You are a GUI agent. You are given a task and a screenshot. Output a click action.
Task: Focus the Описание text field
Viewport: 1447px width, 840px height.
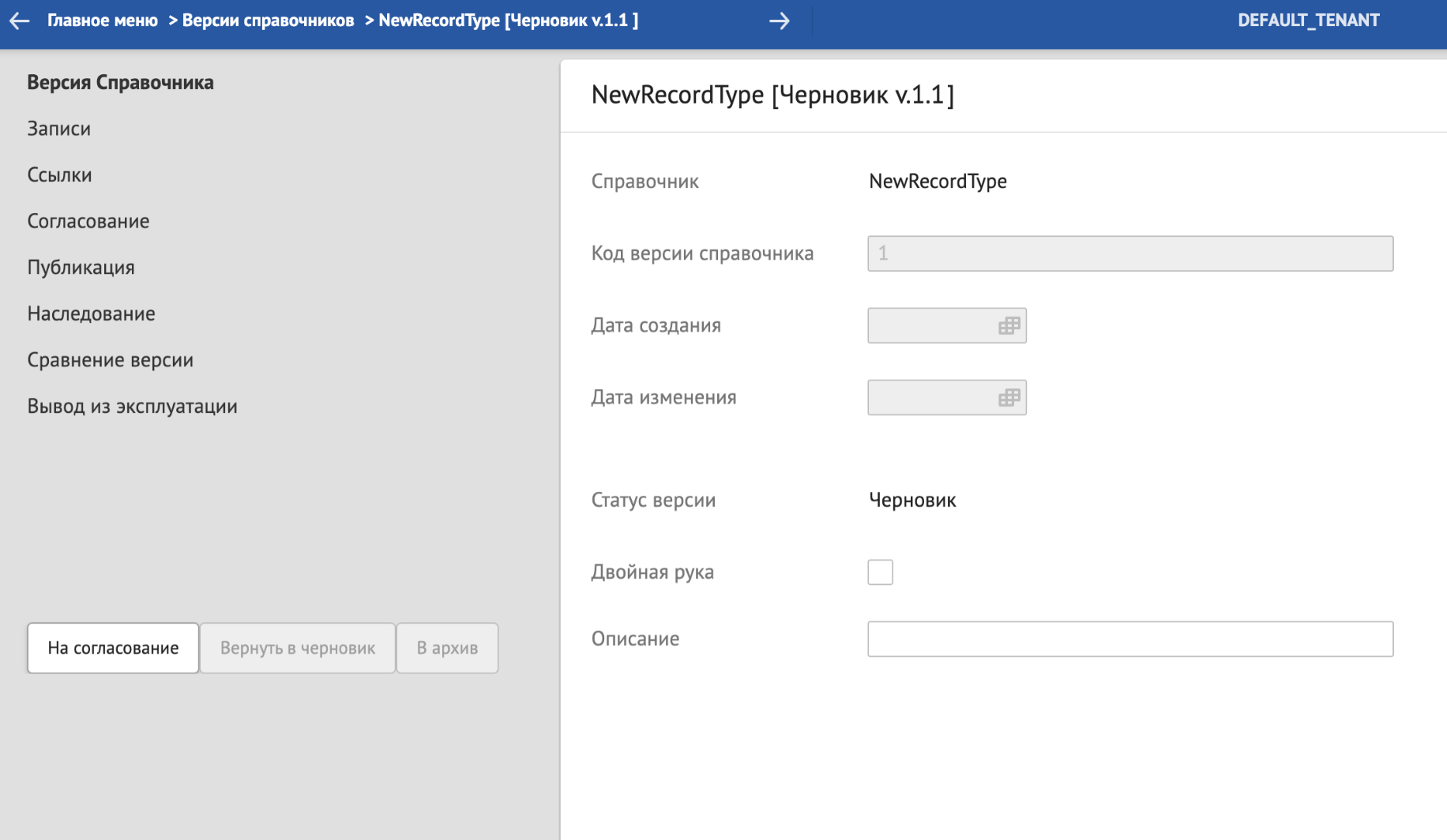[x=1129, y=639]
